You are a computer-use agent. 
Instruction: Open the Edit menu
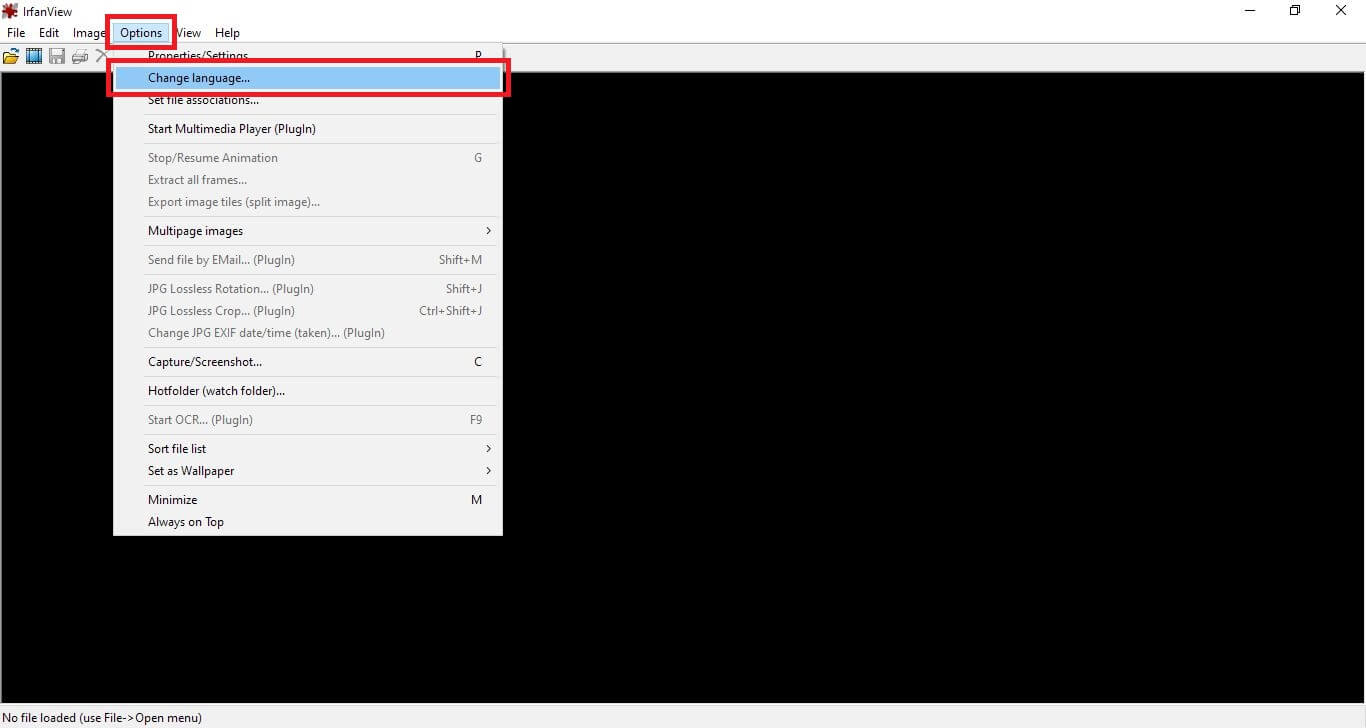pyautogui.click(x=49, y=33)
